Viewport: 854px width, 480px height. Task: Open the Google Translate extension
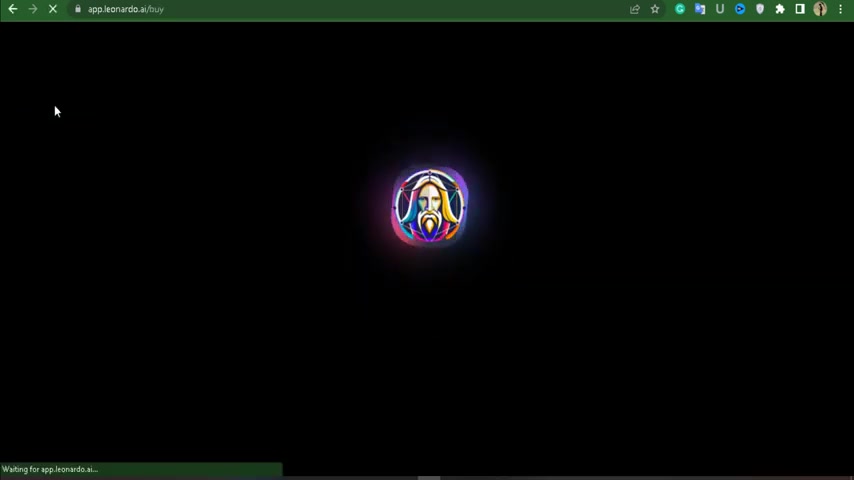coord(700,9)
